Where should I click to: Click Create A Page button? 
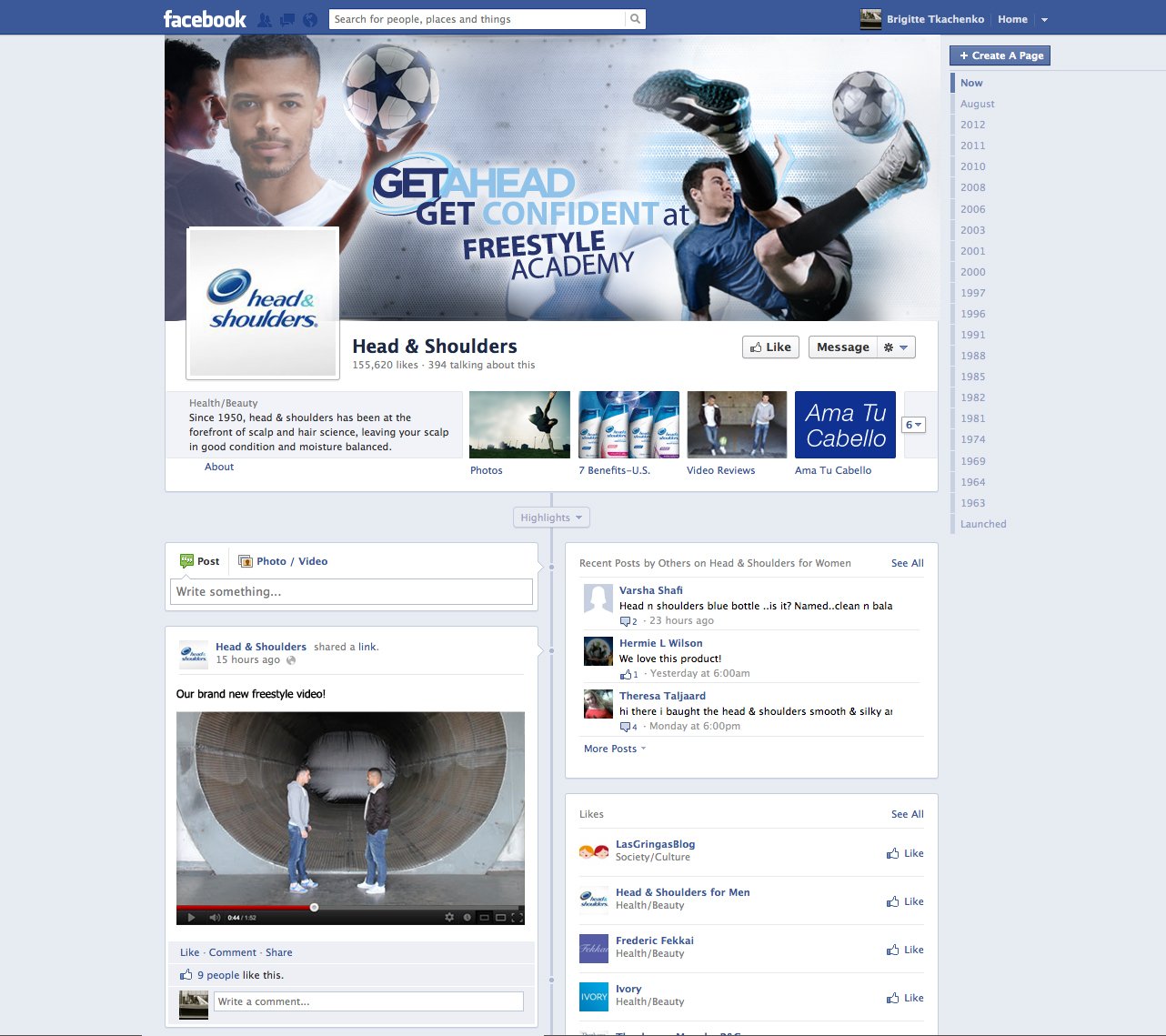(x=1000, y=55)
